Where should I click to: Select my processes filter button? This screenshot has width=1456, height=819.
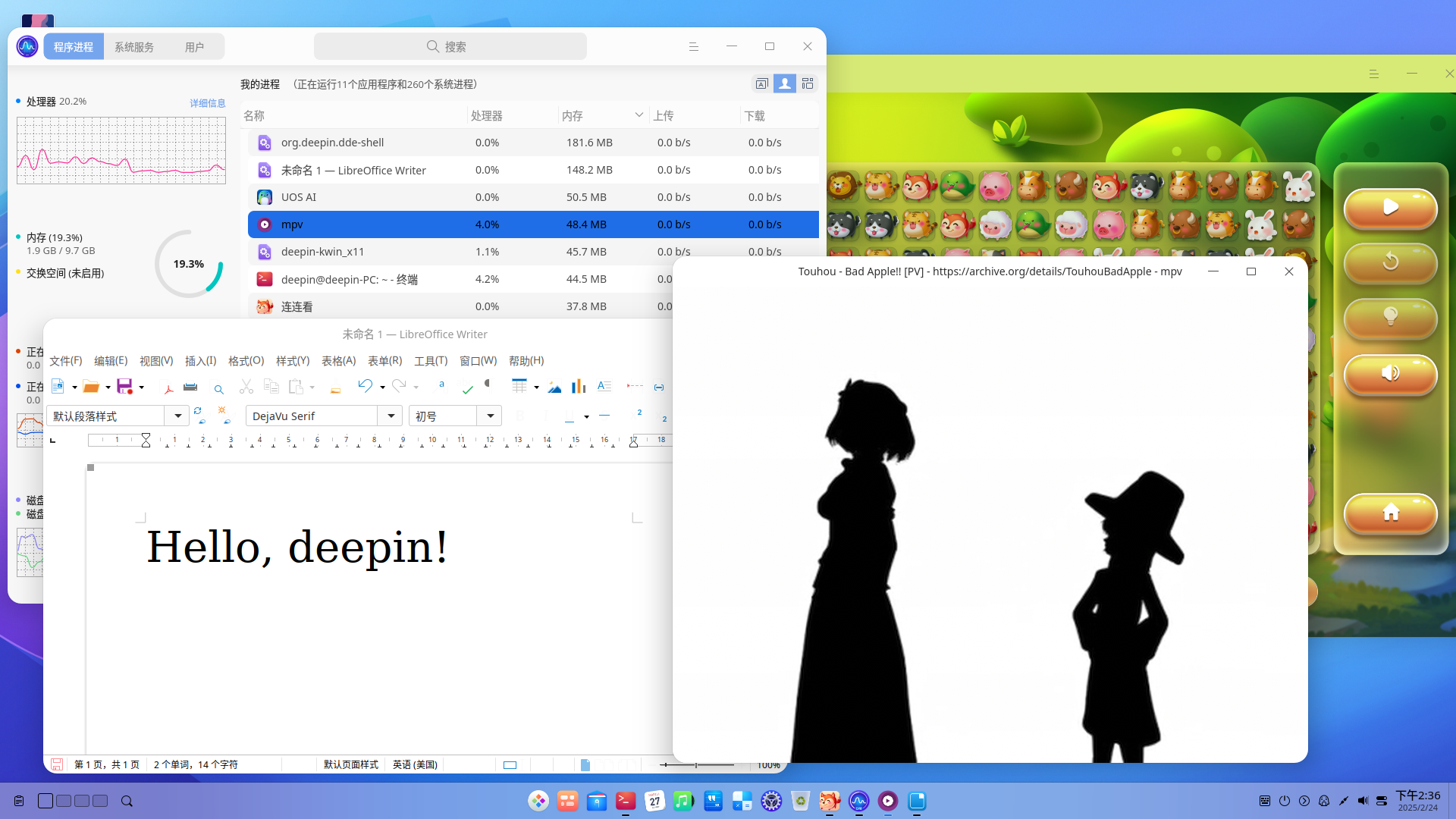tap(784, 83)
